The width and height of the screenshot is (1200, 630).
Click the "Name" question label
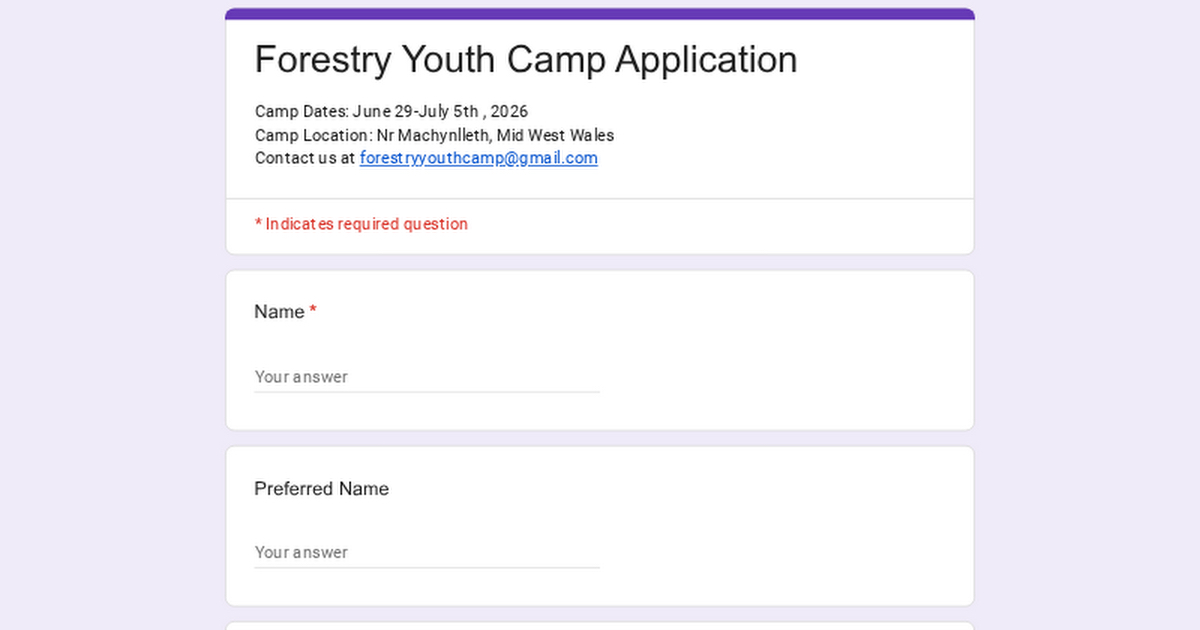(279, 312)
